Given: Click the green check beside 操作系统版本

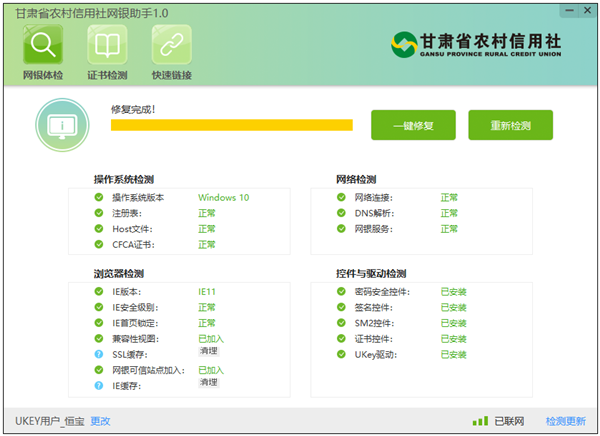Looking at the screenshot, I should [x=99, y=197].
